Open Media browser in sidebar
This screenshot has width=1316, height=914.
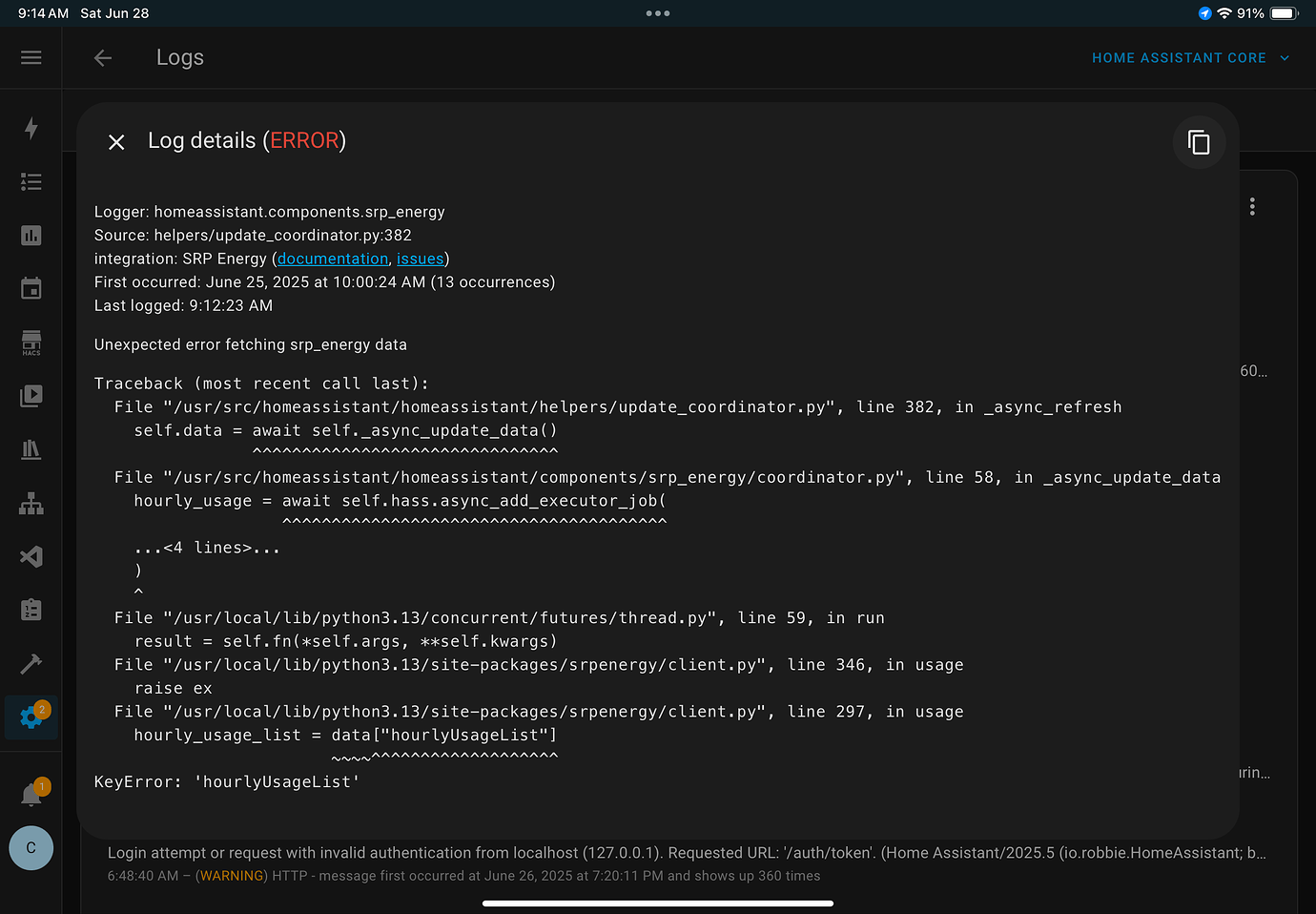[31, 396]
